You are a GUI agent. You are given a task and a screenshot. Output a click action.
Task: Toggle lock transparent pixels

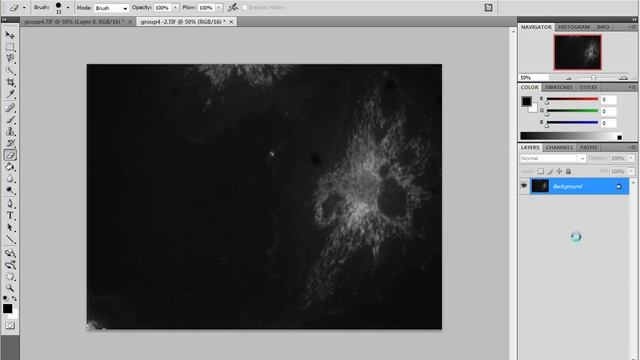point(540,171)
